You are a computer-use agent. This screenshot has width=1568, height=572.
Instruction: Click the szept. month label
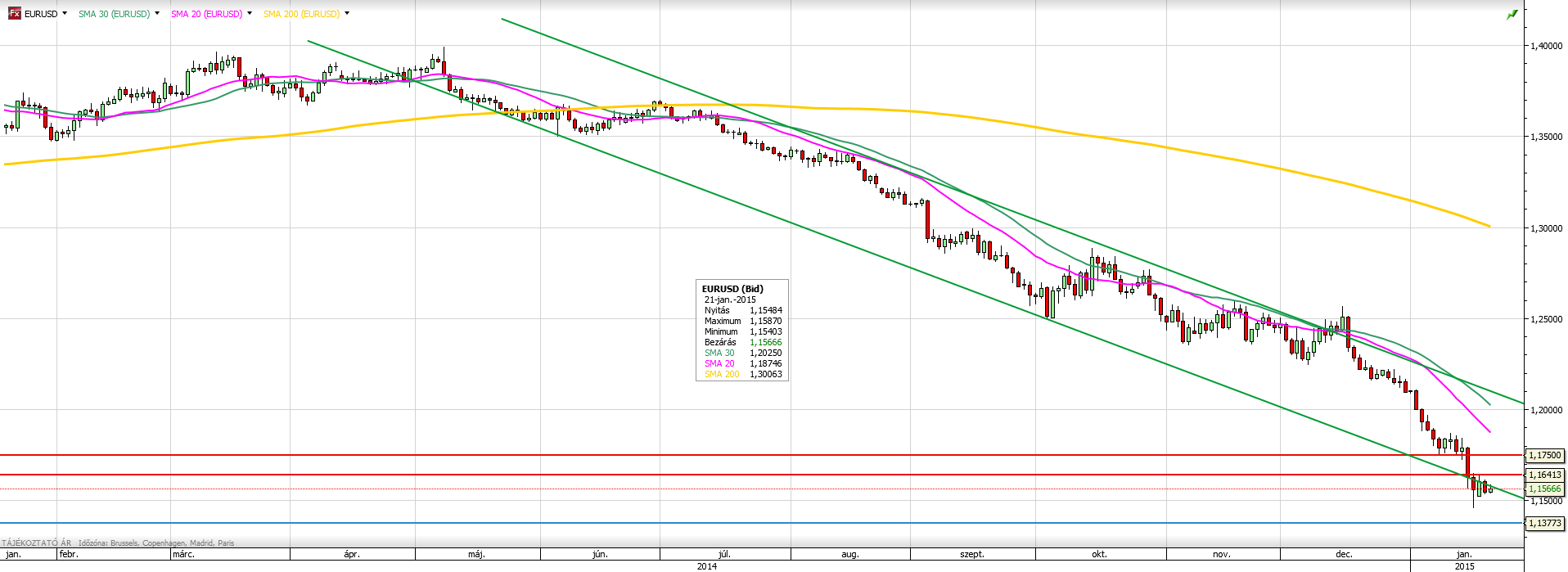972,554
